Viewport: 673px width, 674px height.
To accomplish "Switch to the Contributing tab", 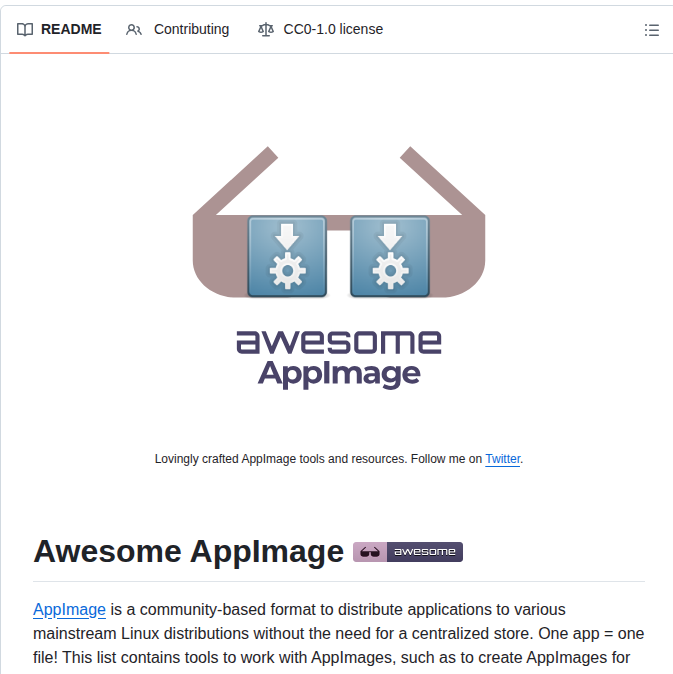I will (177, 29).
